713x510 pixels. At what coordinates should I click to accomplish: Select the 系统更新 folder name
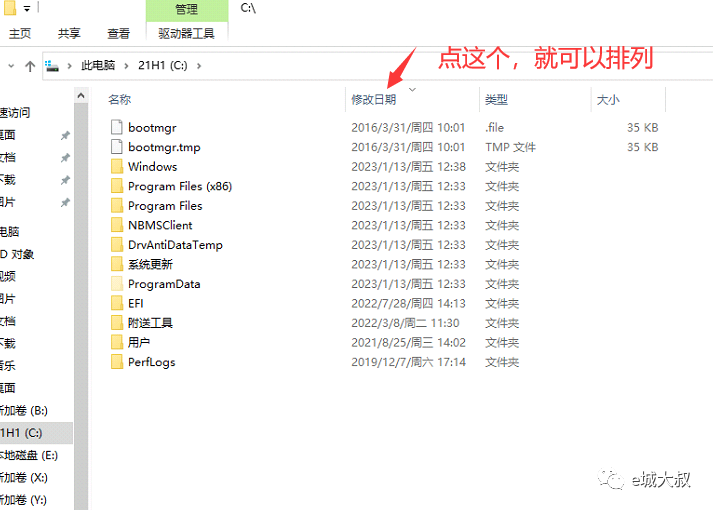click(150, 264)
